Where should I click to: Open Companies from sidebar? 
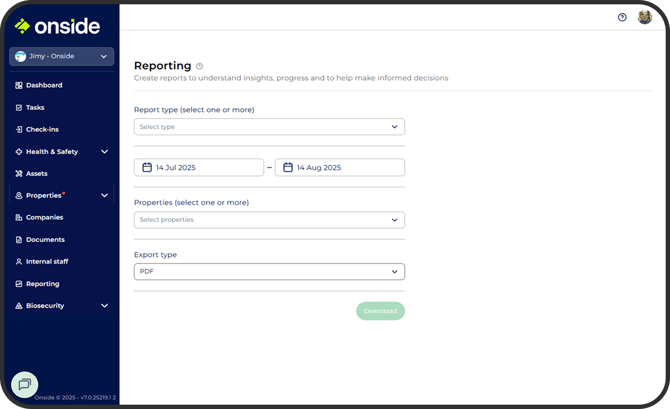pos(44,218)
